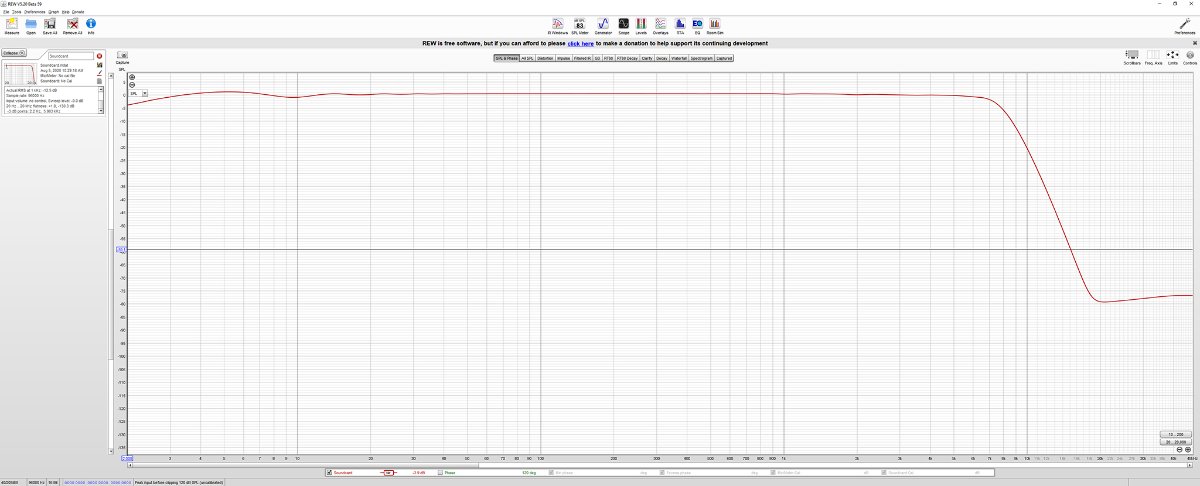This screenshot has width=1200, height=486.
Task: Collapse the measurements side panel
Action: coord(12,53)
